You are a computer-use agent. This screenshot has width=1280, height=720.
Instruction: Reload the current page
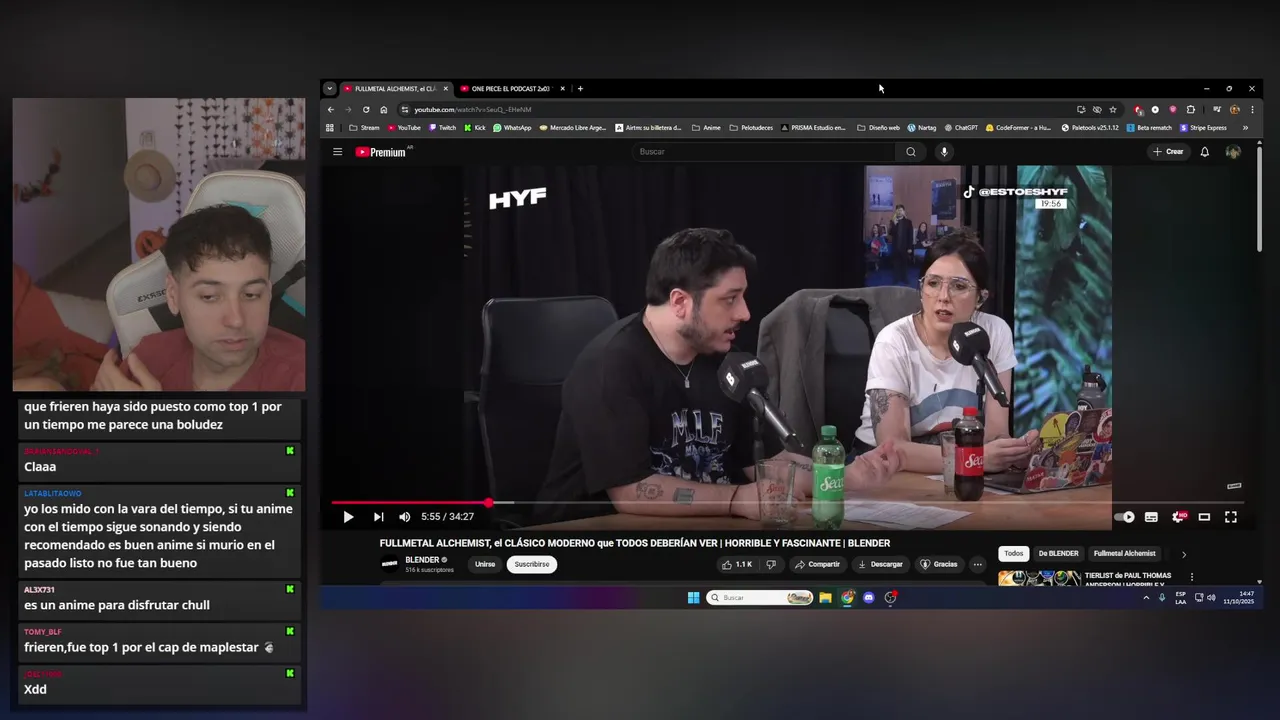point(366,110)
